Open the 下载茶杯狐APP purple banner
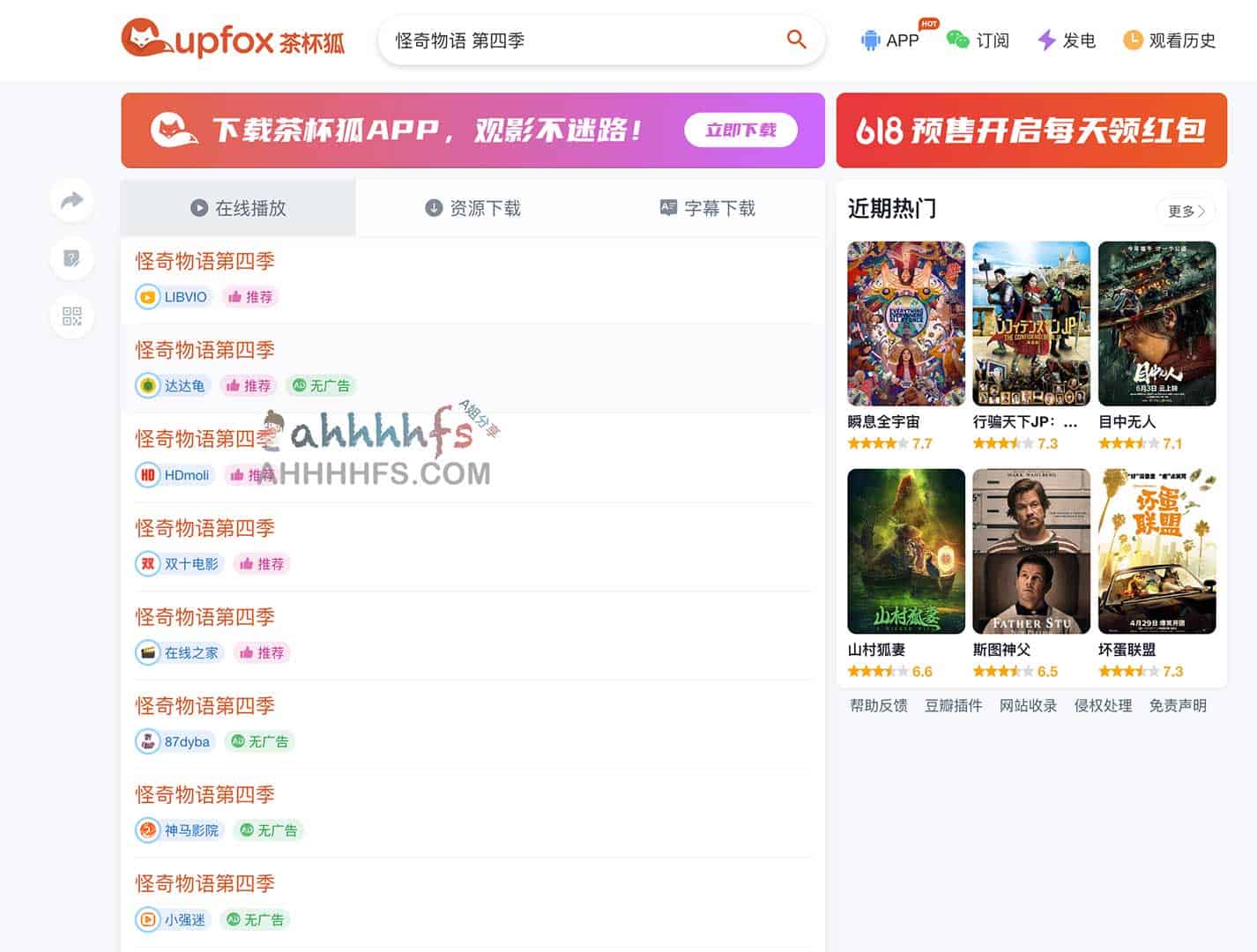Image resolution: width=1257 pixels, height=952 pixels. 472,130
